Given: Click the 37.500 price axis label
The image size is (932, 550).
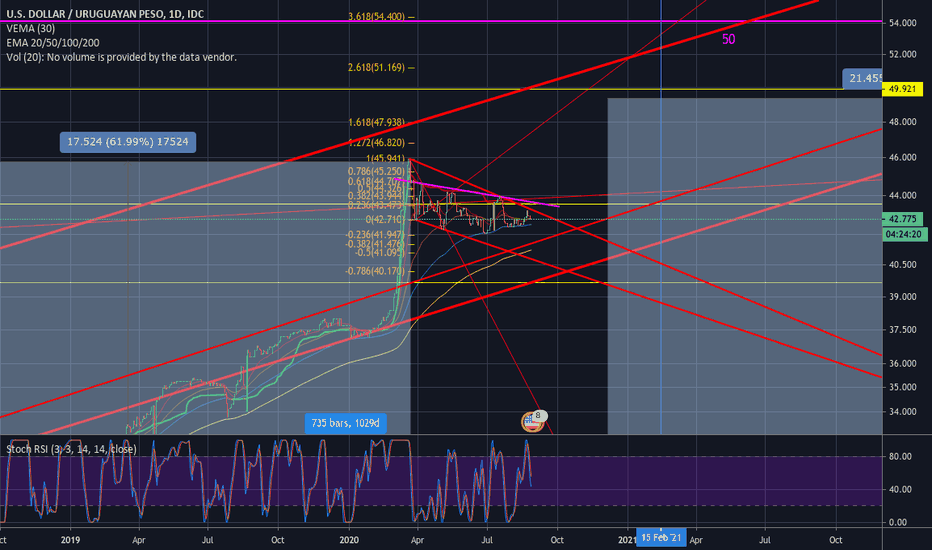Looking at the screenshot, I should 902,329.
